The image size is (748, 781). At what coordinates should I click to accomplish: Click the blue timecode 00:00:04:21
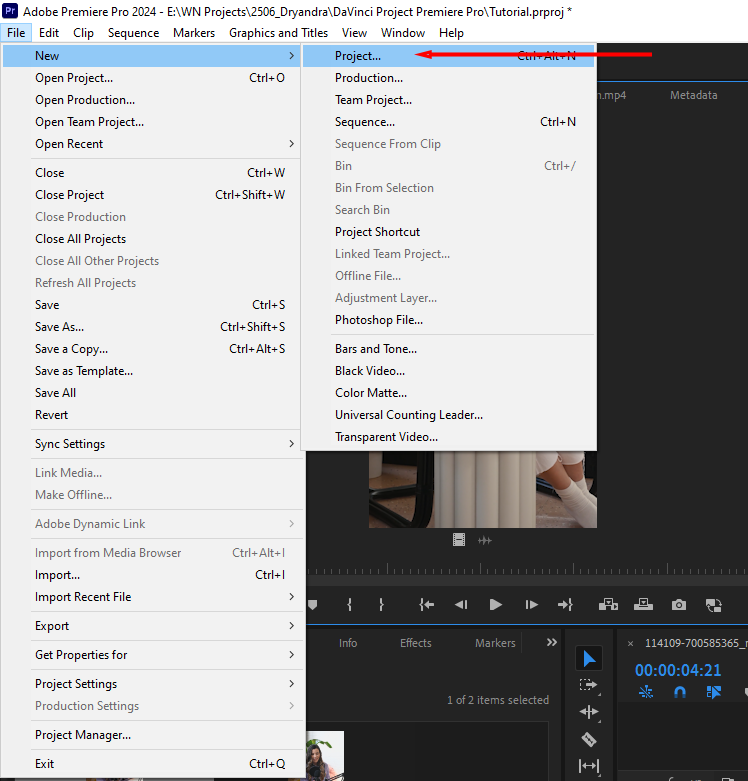coord(677,670)
